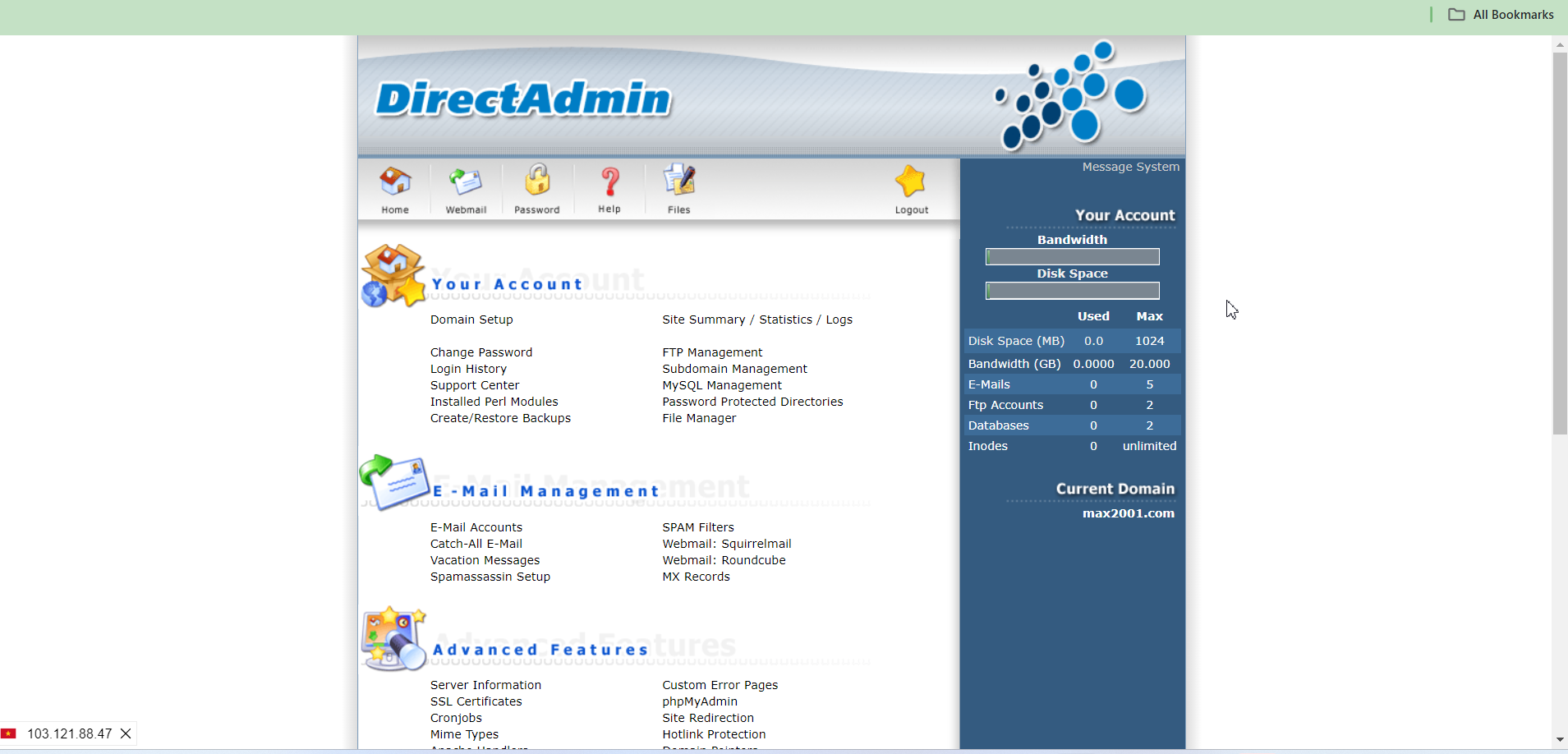The height and width of the screenshot is (754, 1568).
Task: Open Spamassassin Setup
Action: [x=490, y=577]
